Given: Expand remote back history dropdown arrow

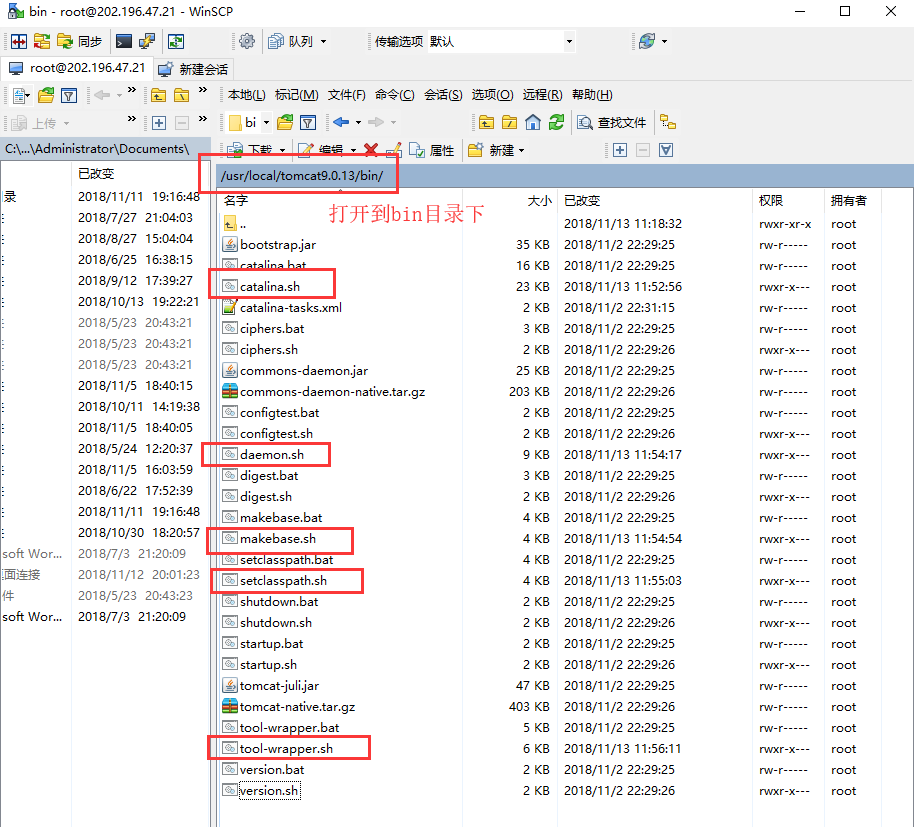Looking at the screenshot, I should (x=358, y=122).
